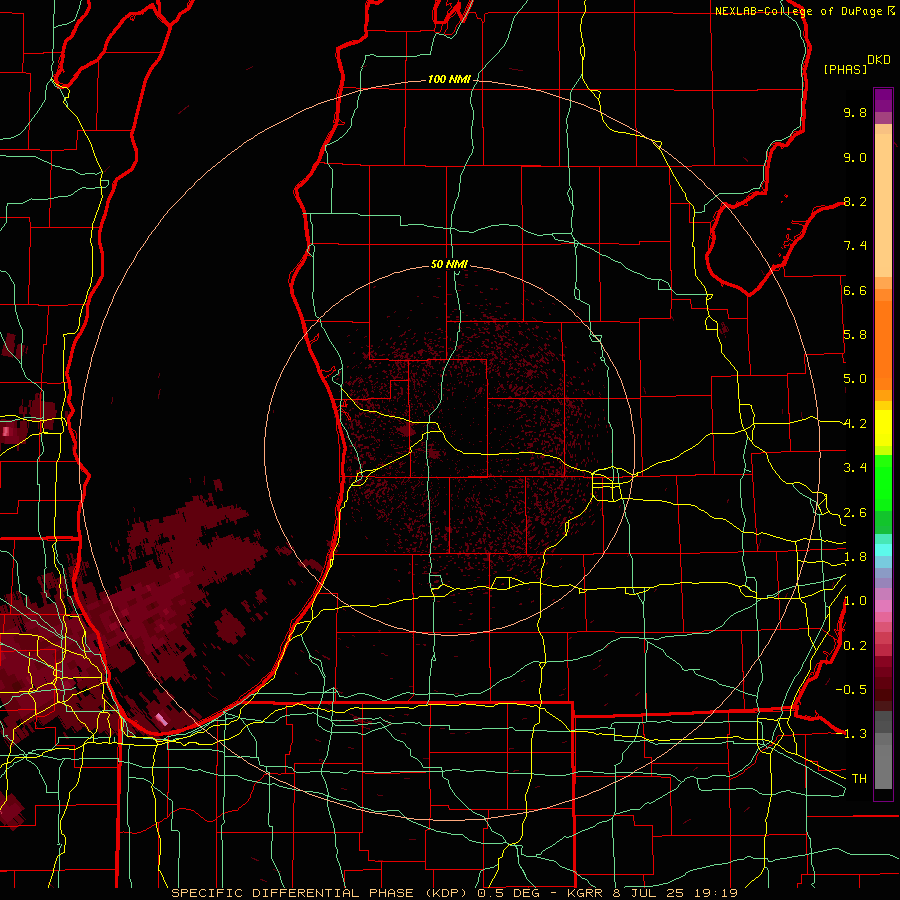Click the 2.6 scale label

coord(855,513)
